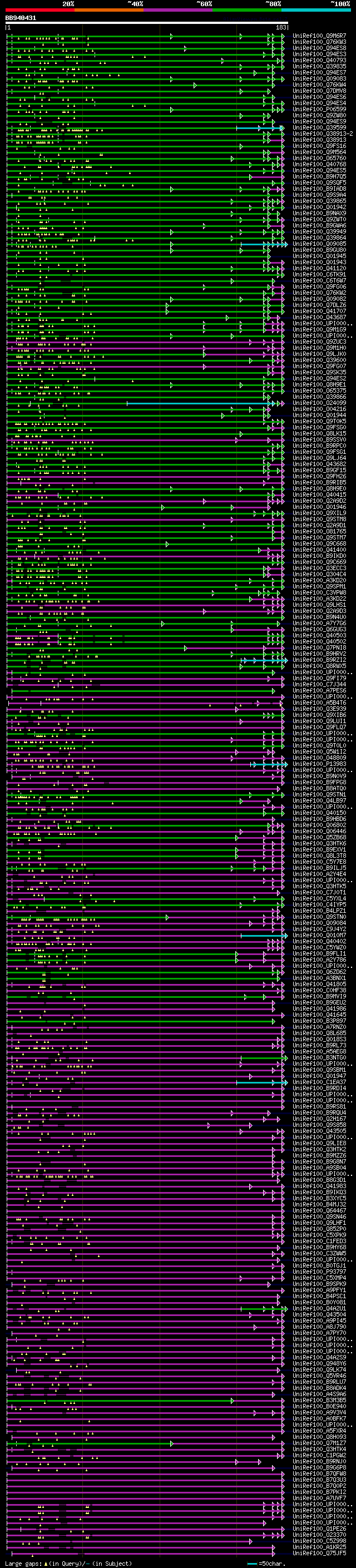
Task: Select hit UniRef100_Q7DMV8
Action: [x=319, y=91]
